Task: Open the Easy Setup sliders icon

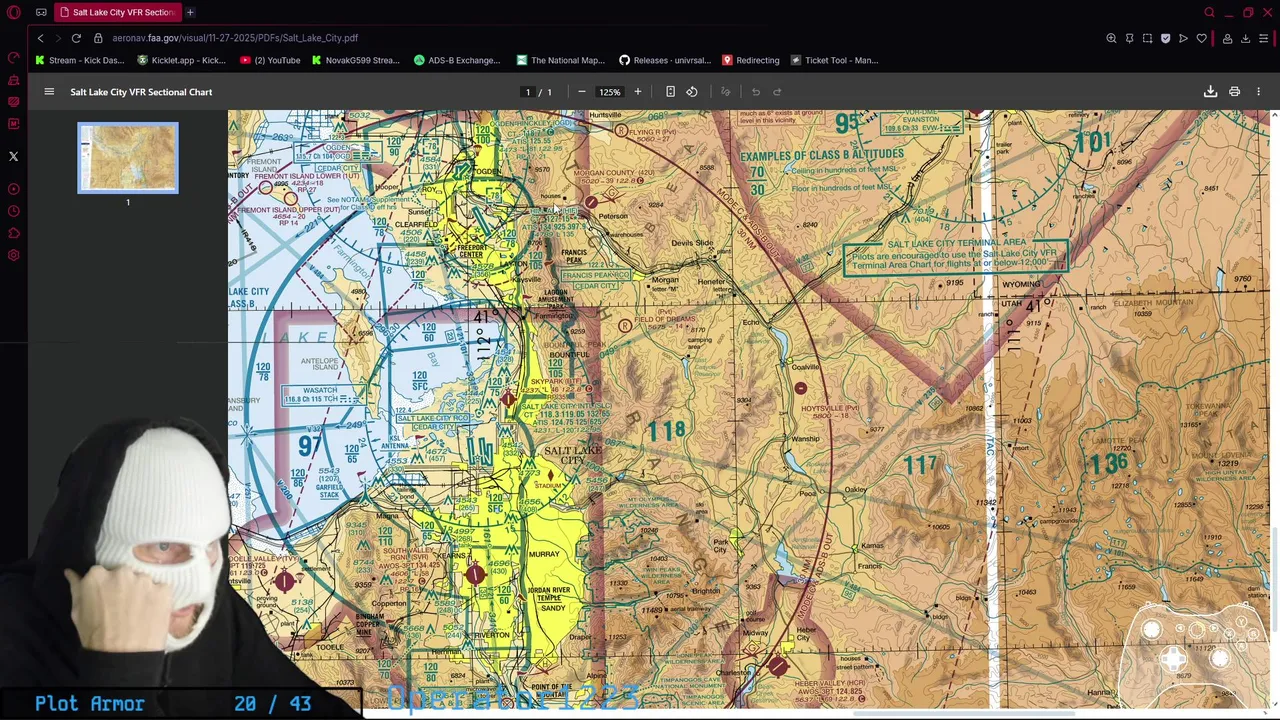Action: (x=1264, y=38)
